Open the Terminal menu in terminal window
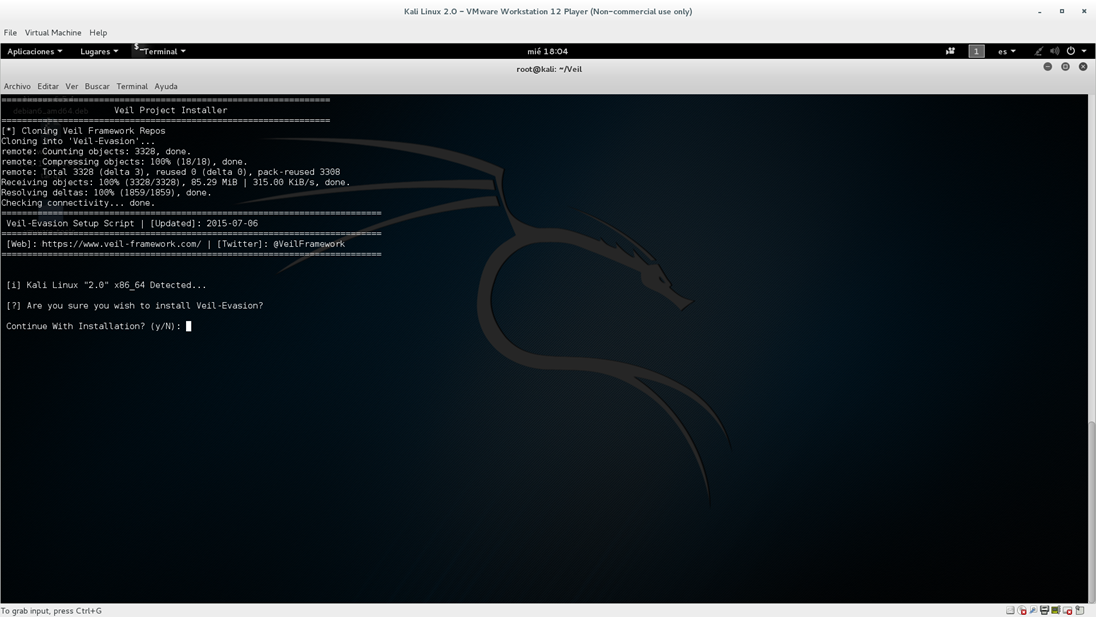Viewport: 1096px width, 617px height. (132, 87)
